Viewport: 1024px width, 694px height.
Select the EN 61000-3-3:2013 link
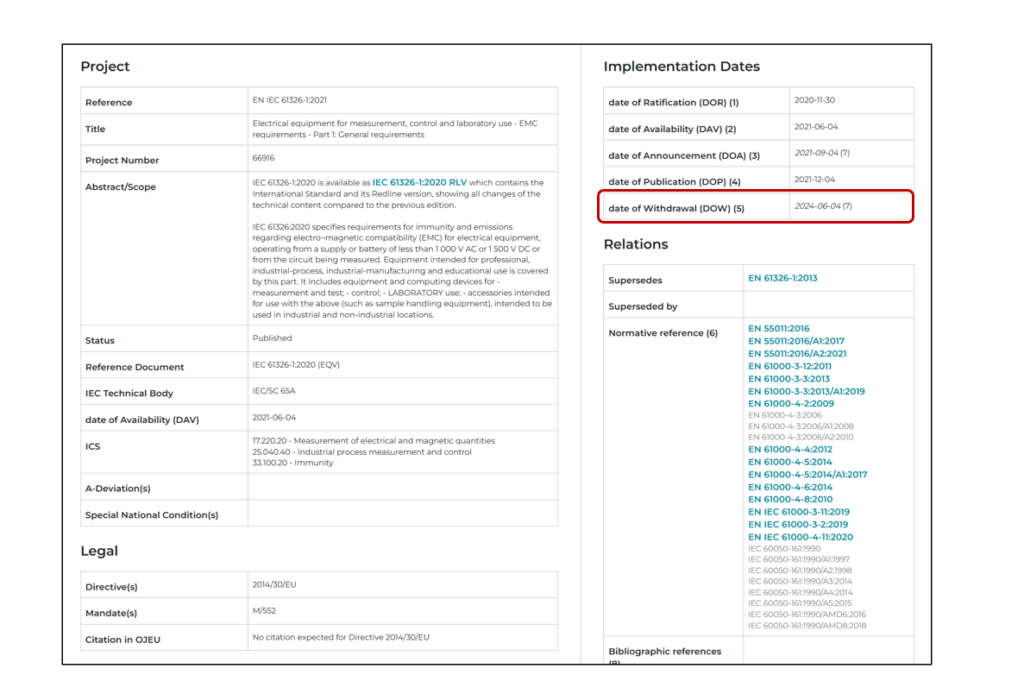[x=788, y=379]
